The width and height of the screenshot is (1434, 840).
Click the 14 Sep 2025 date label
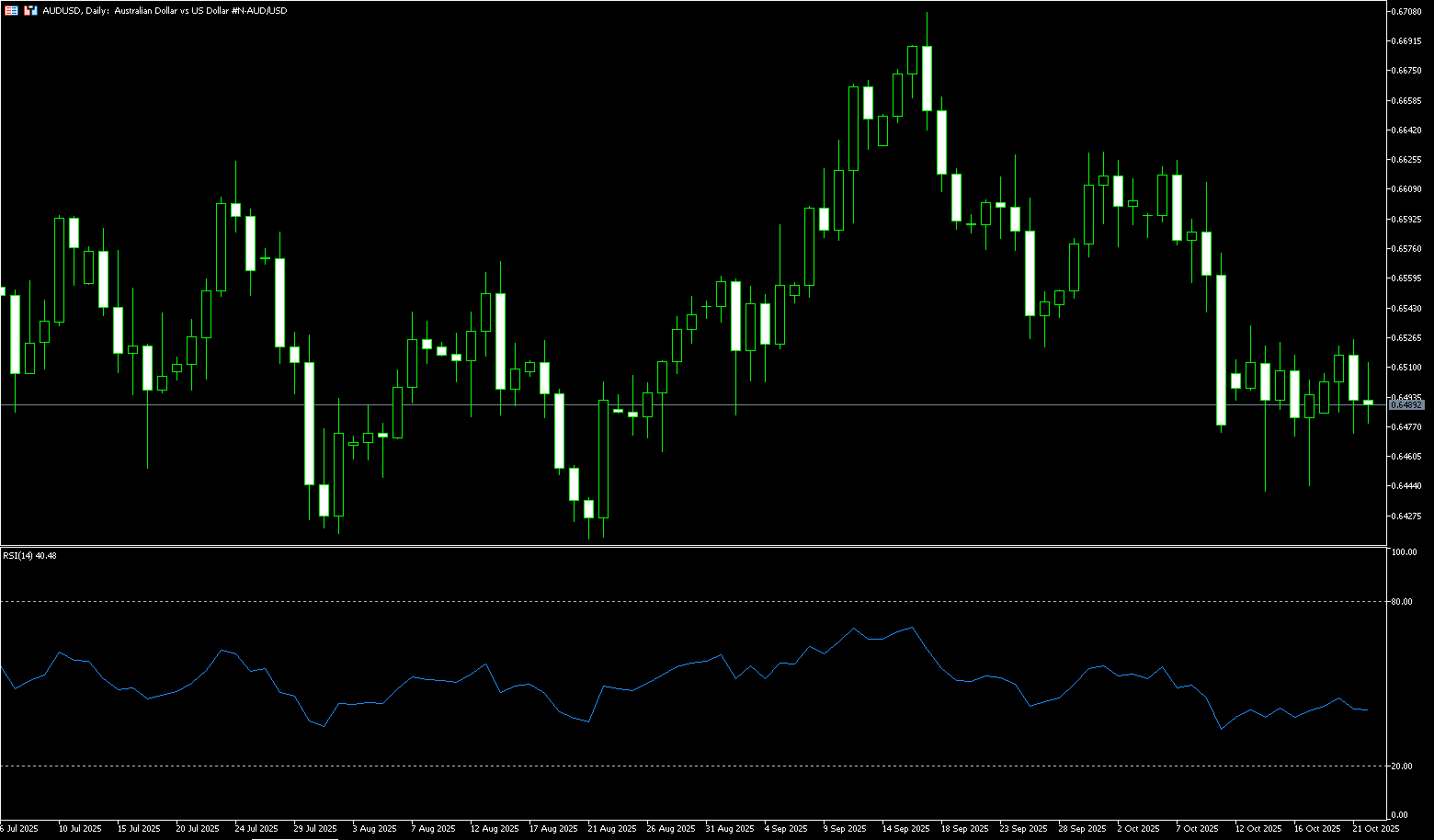coord(905,828)
